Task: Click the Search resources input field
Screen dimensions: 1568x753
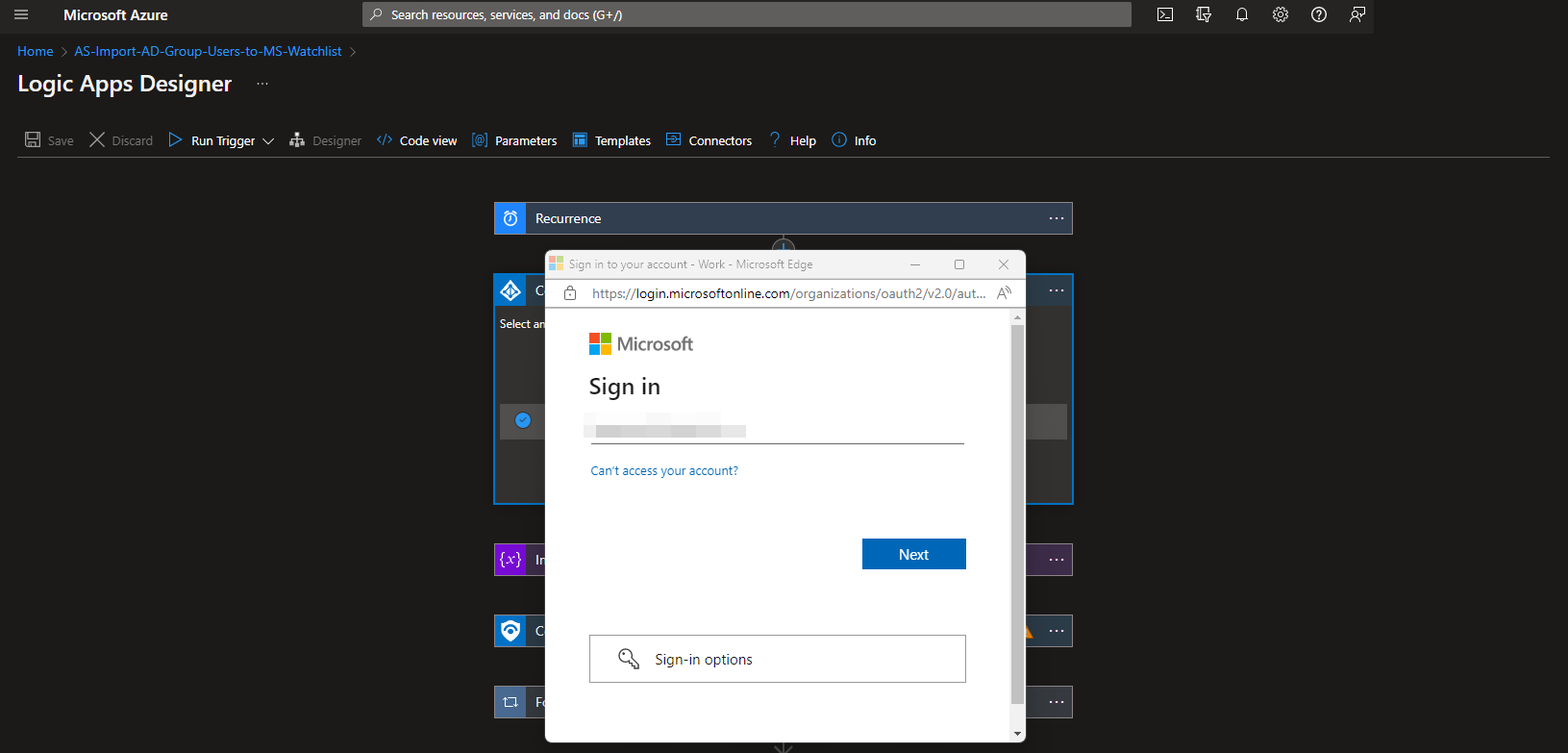Action: point(747,14)
